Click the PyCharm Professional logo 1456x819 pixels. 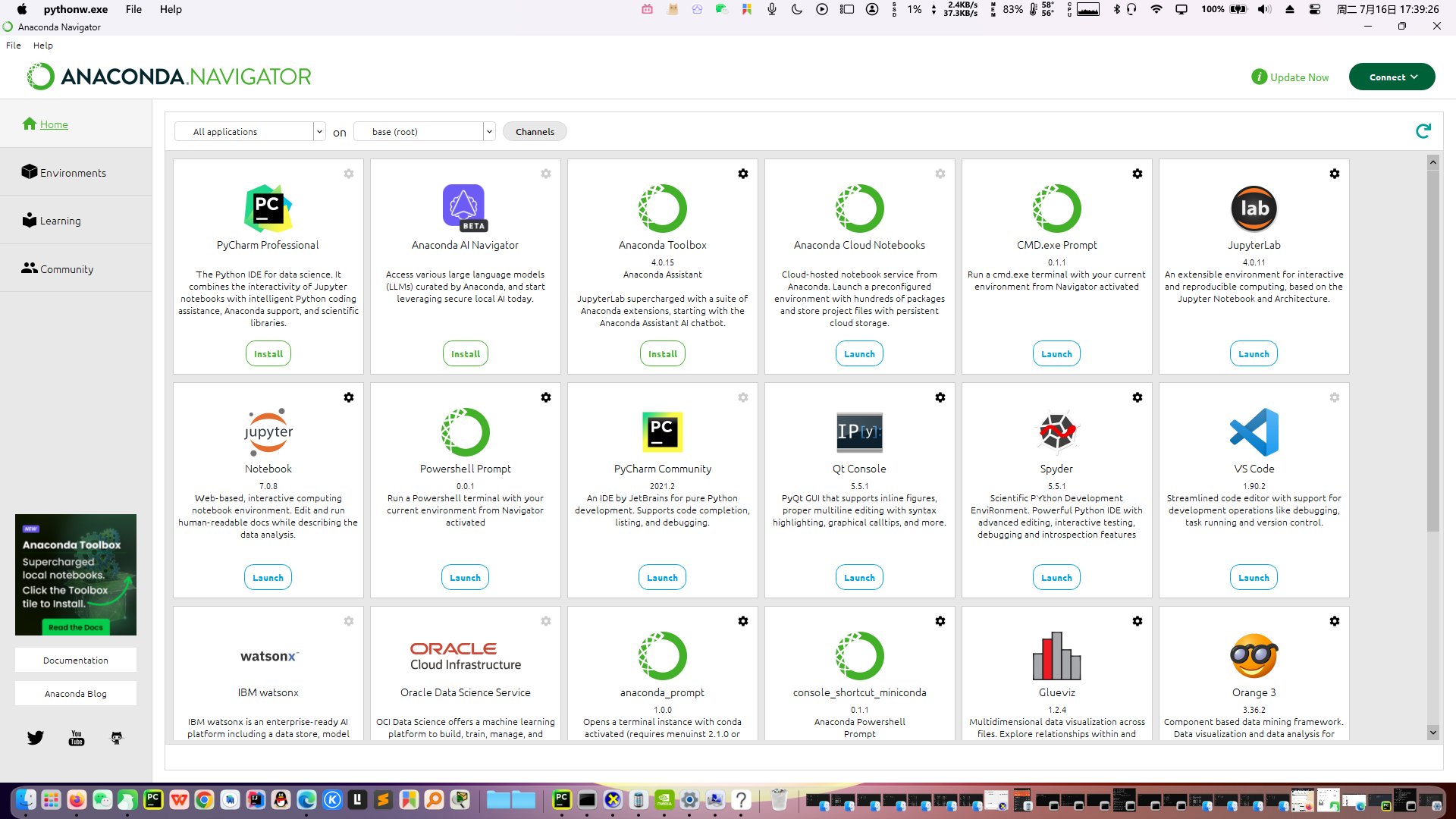(268, 208)
